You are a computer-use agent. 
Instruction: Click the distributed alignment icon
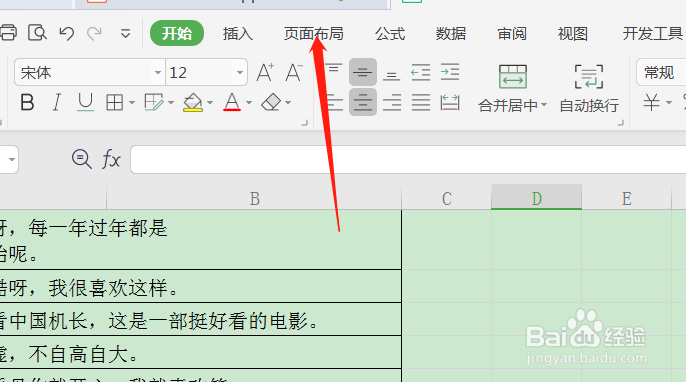(450, 103)
